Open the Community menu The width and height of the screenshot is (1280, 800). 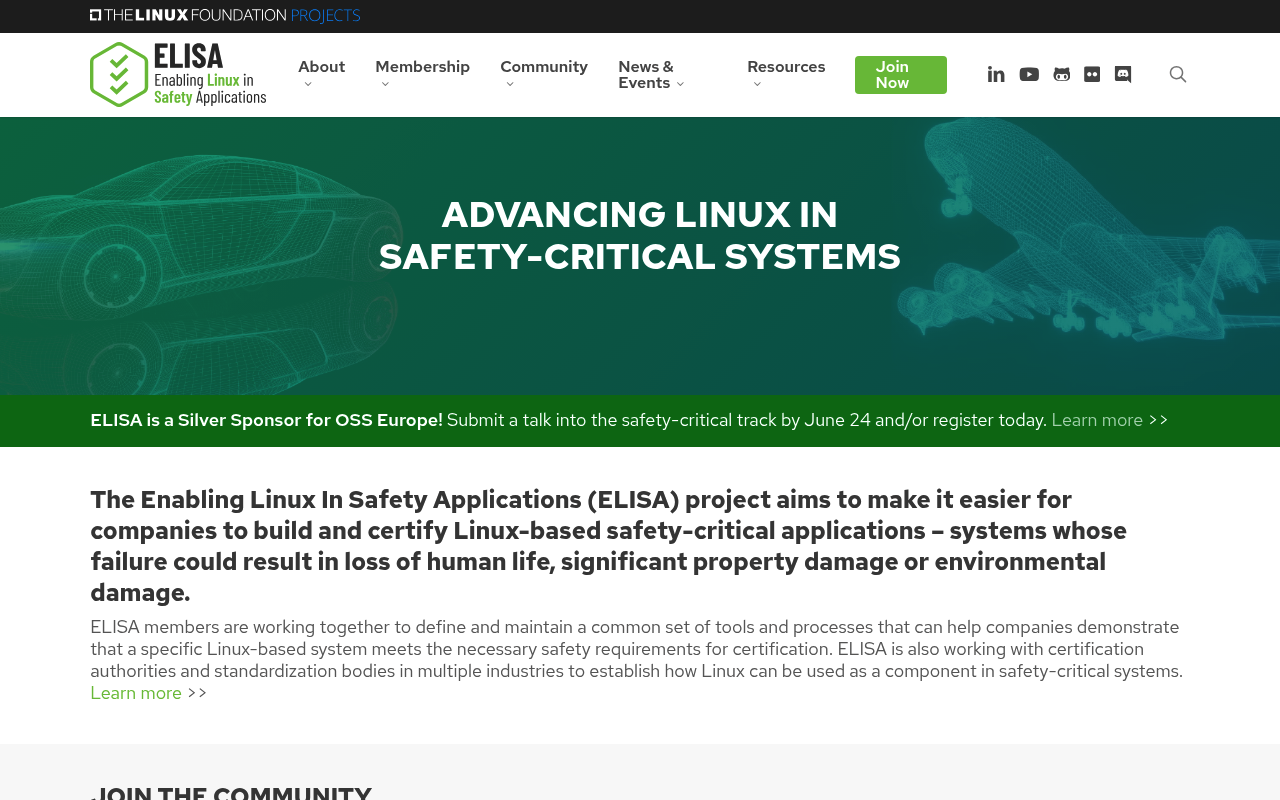(x=544, y=74)
